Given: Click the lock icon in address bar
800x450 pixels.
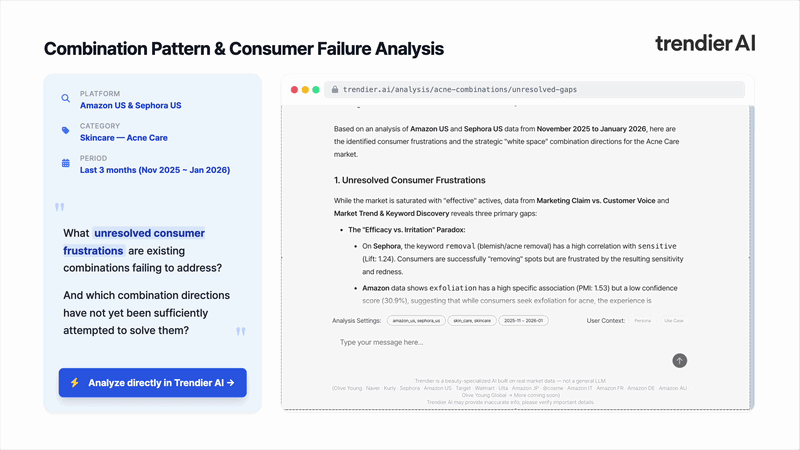Looking at the screenshot, I should [x=334, y=90].
